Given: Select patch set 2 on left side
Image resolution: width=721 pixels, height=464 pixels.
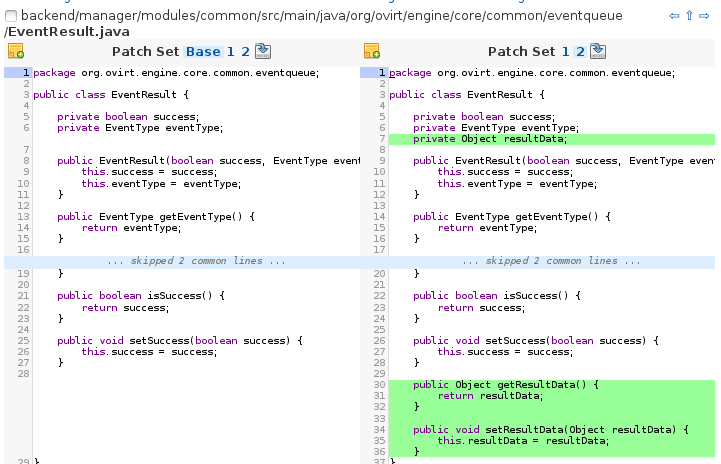Looking at the screenshot, I should pyautogui.click(x=245, y=52).
